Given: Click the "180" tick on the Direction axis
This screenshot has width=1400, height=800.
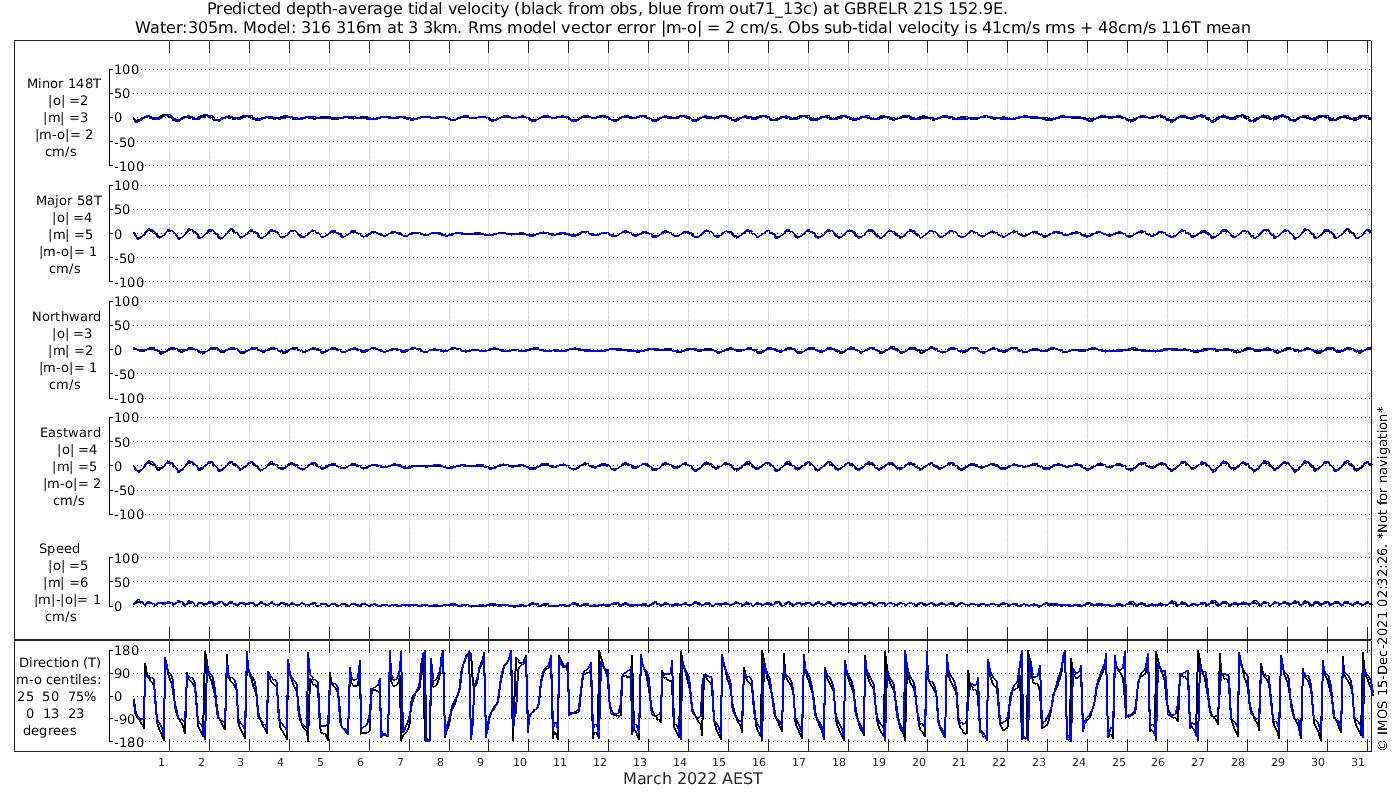Looking at the screenshot, I should [125, 651].
